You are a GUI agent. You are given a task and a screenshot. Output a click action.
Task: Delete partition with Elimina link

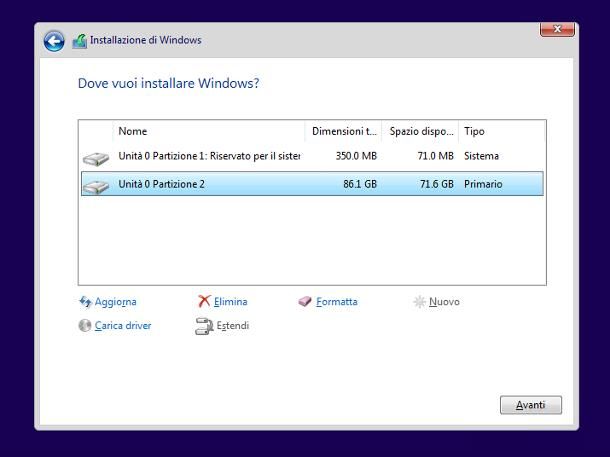click(x=231, y=301)
